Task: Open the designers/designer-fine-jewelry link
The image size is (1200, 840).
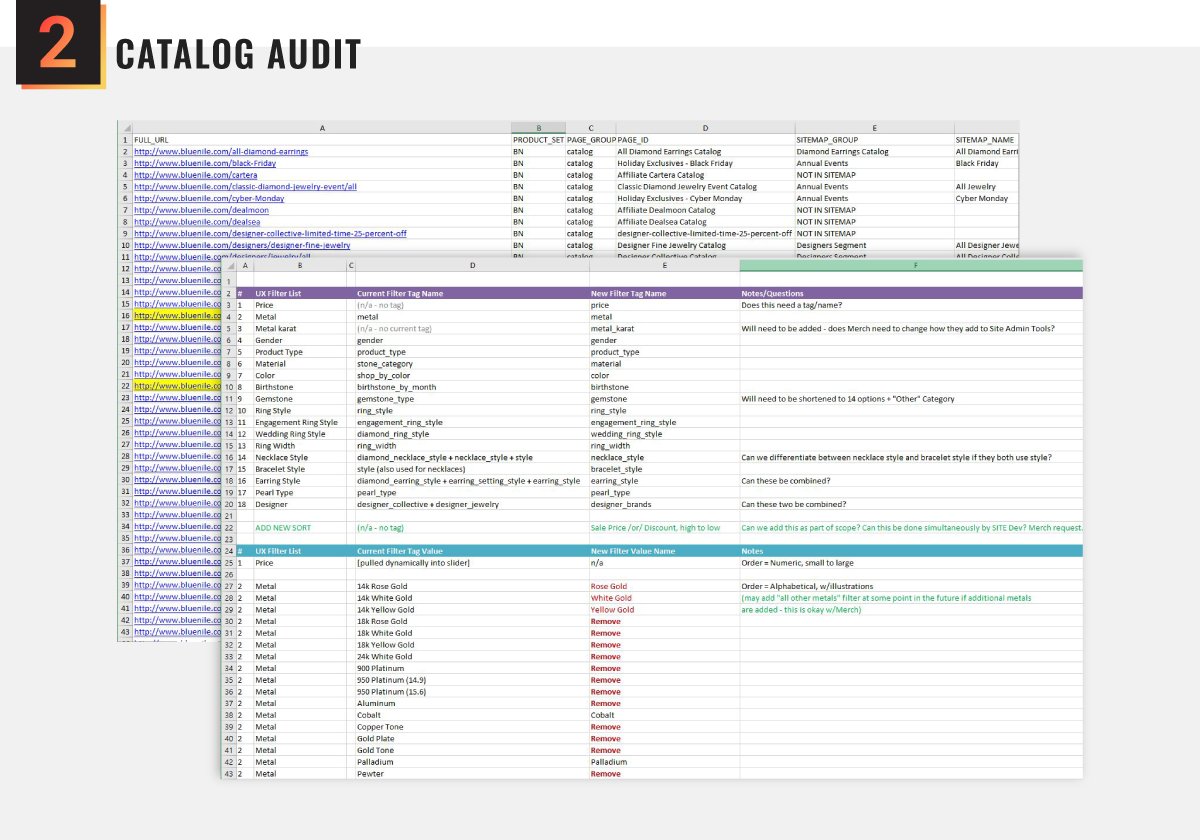Action: 242,245
